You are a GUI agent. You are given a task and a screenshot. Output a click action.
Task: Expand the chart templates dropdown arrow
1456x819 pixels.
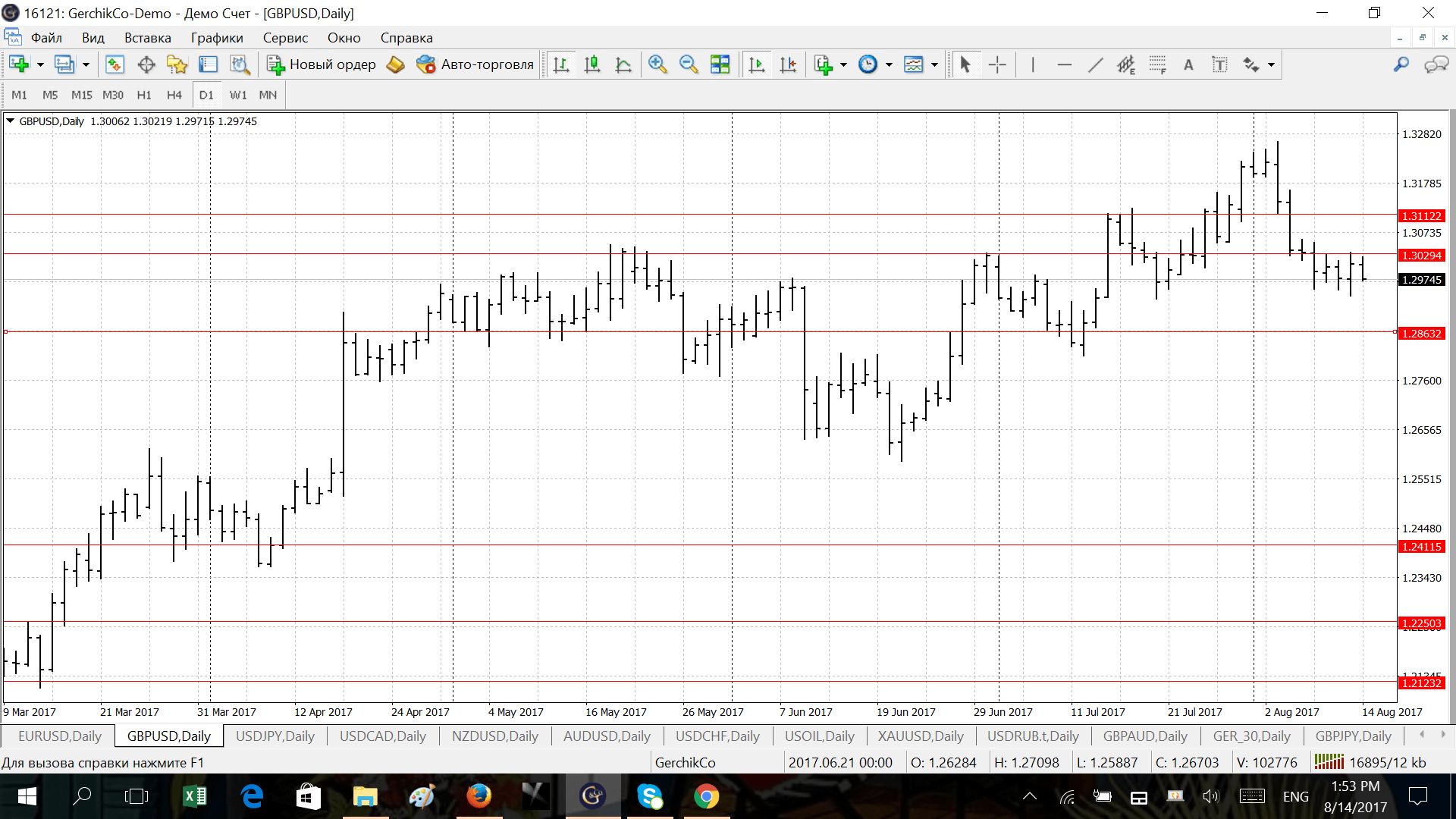click(934, 65)
